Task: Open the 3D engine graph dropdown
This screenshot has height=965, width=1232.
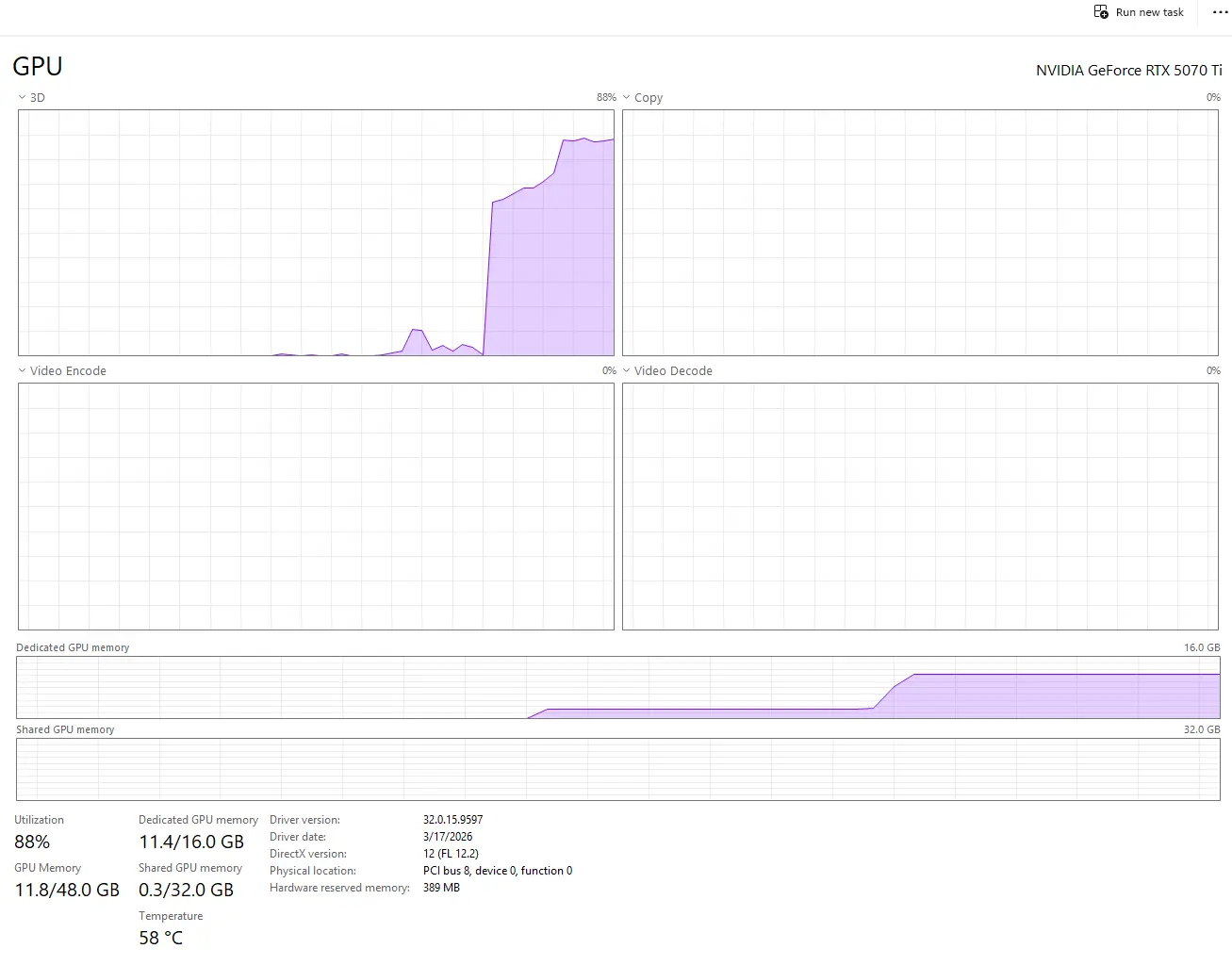Action: click(23, 97)
